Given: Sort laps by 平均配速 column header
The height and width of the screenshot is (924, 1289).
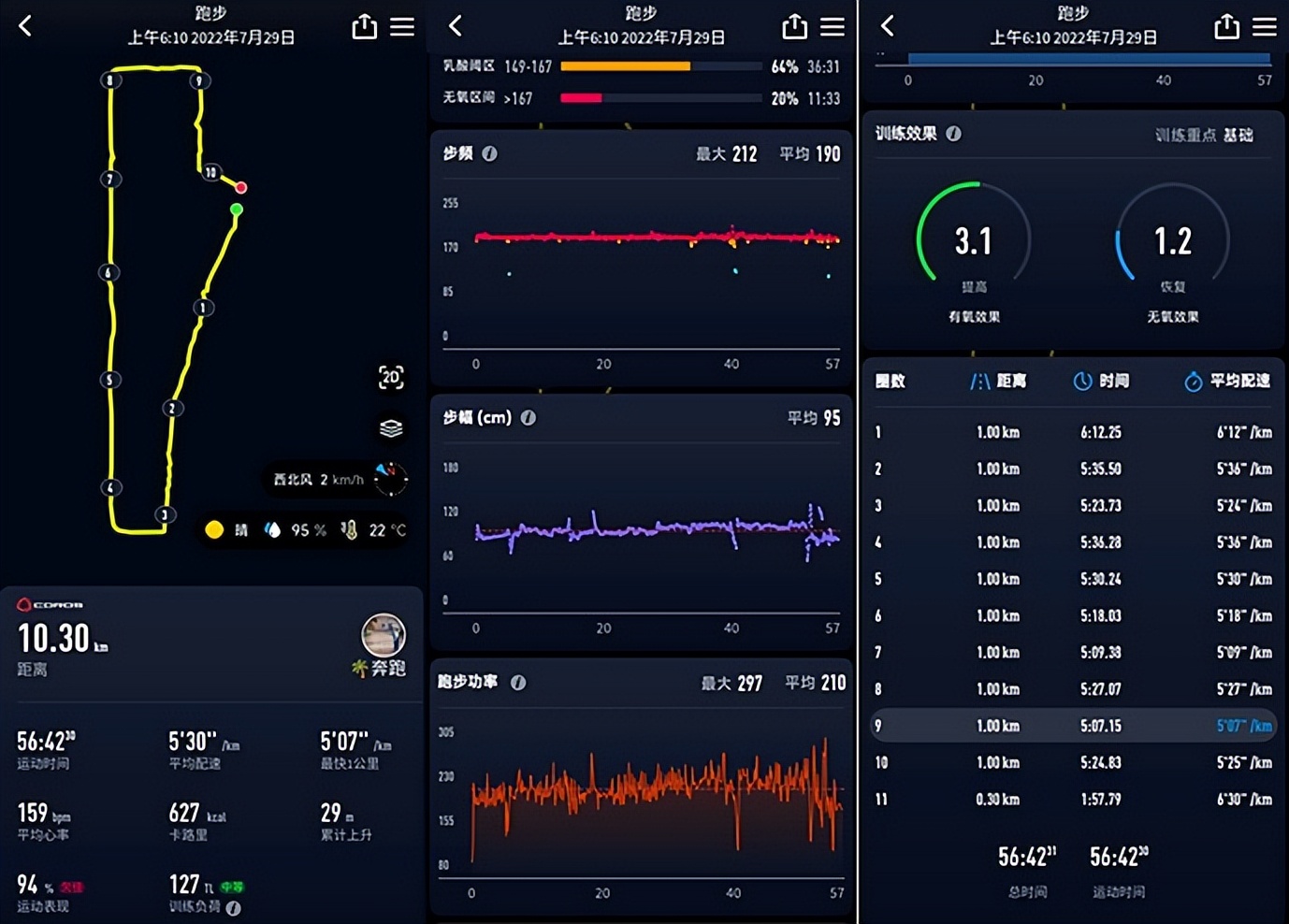Looking at the screenshot, I should coord(1227,381).
